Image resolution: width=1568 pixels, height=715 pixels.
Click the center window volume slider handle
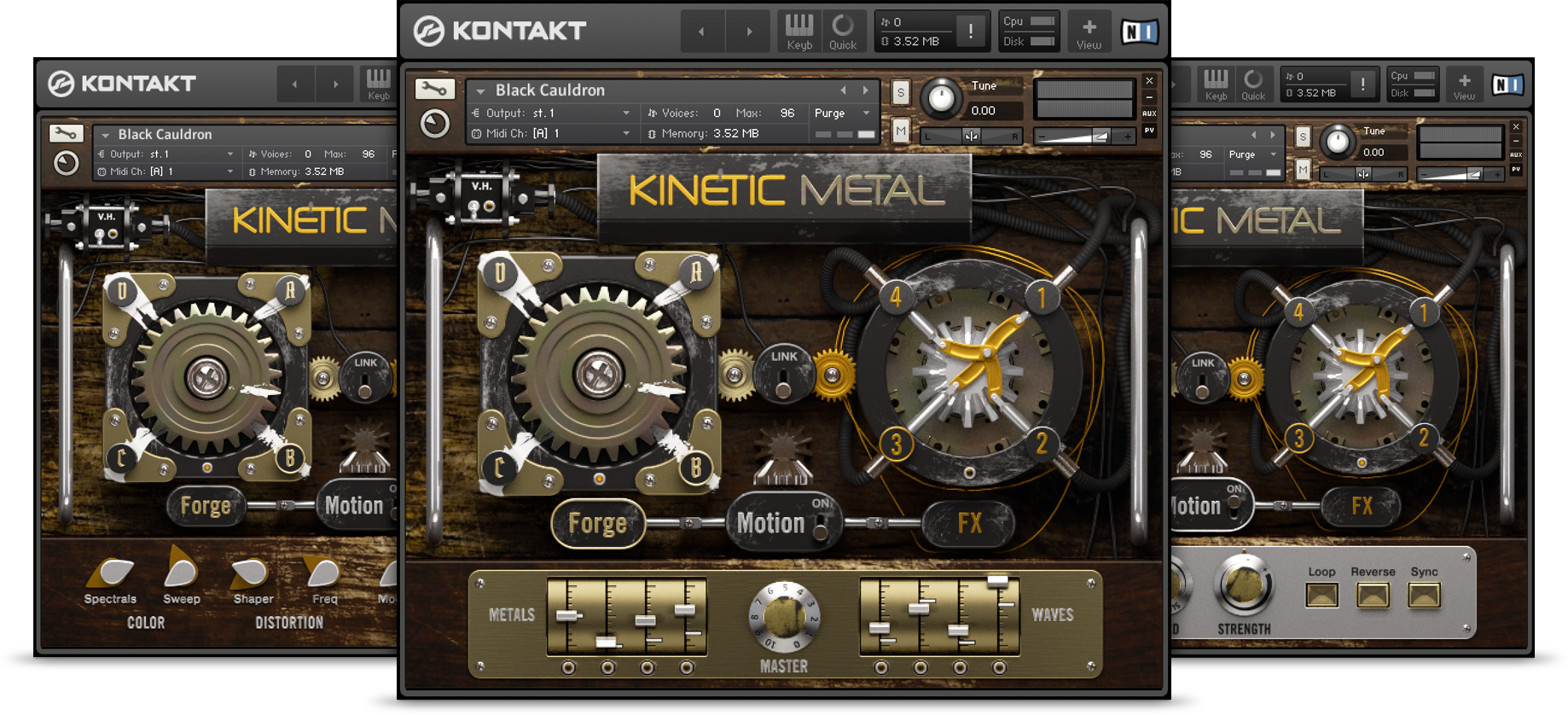[x=1100, y=136]
